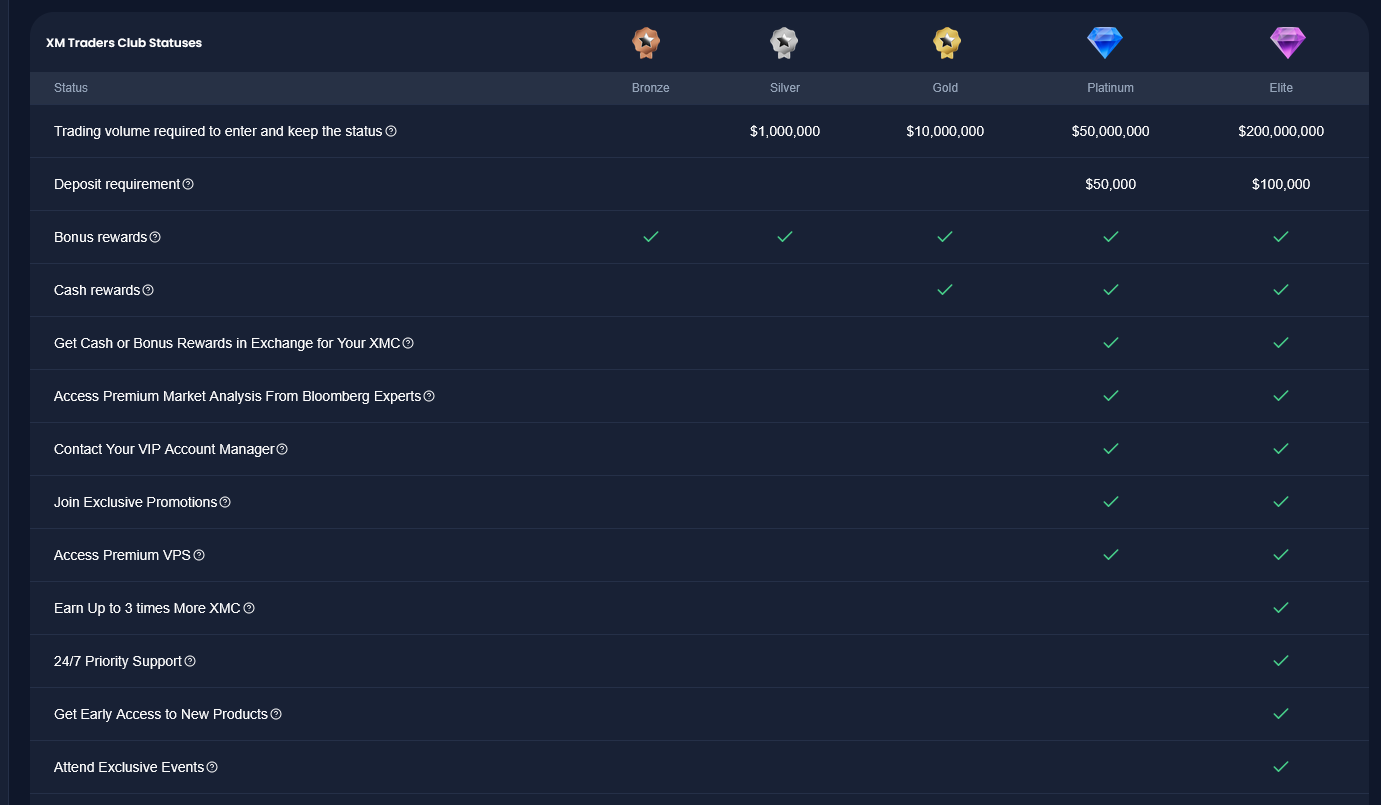Click Elite checkmark in Earn Up to 3 times More XMC row
The image size is (1381, 805).
click(x=1281, y=607)
